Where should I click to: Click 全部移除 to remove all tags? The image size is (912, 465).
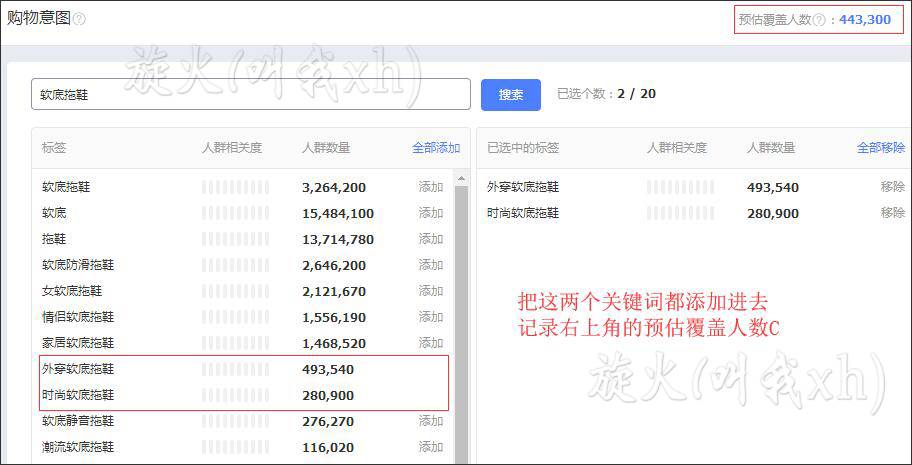pyautogui.click(x=880, y=148)
